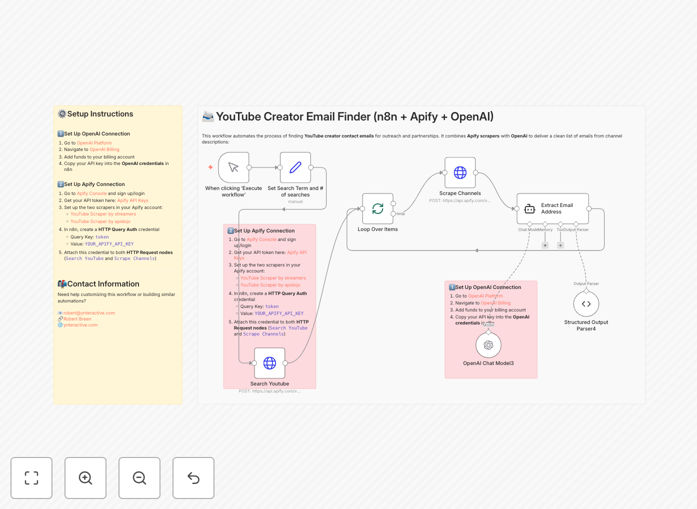The height and width of the screenshot is (509, 697).
Task: Visit the ynteractive.com website link
Action: point(80,325)
